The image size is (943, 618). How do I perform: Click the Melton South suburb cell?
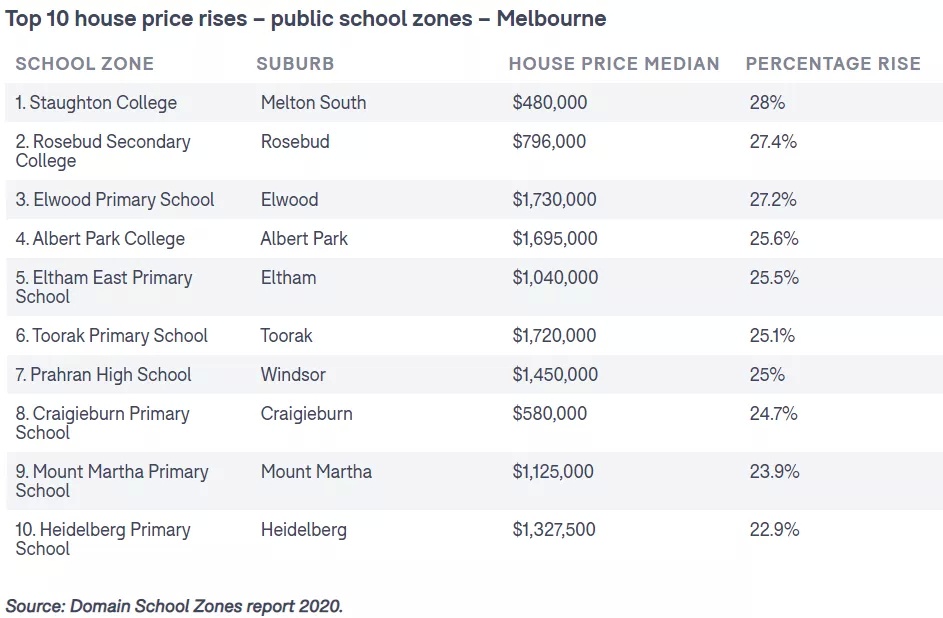click(313, 103)
